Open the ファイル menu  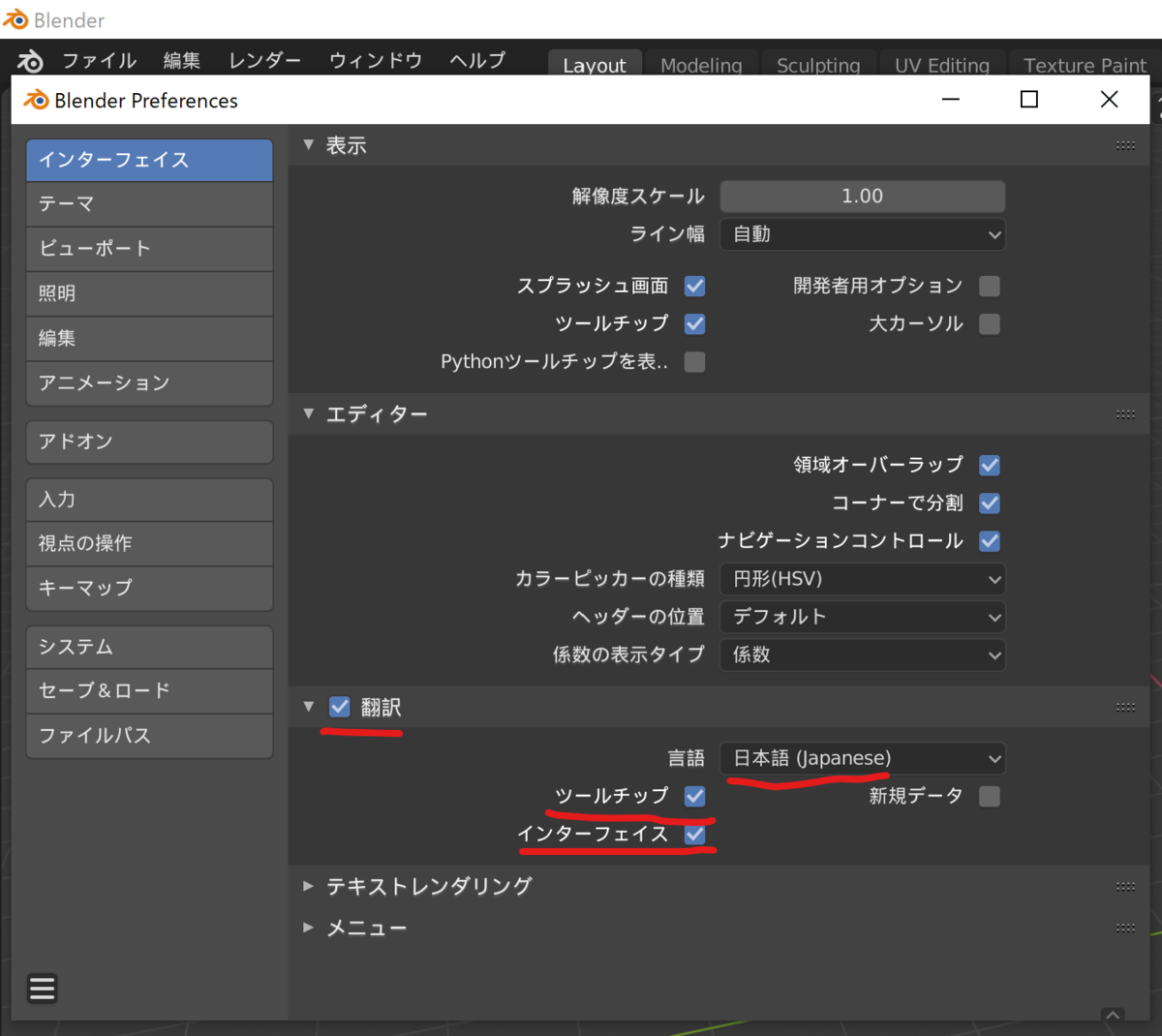coord(100,61)
